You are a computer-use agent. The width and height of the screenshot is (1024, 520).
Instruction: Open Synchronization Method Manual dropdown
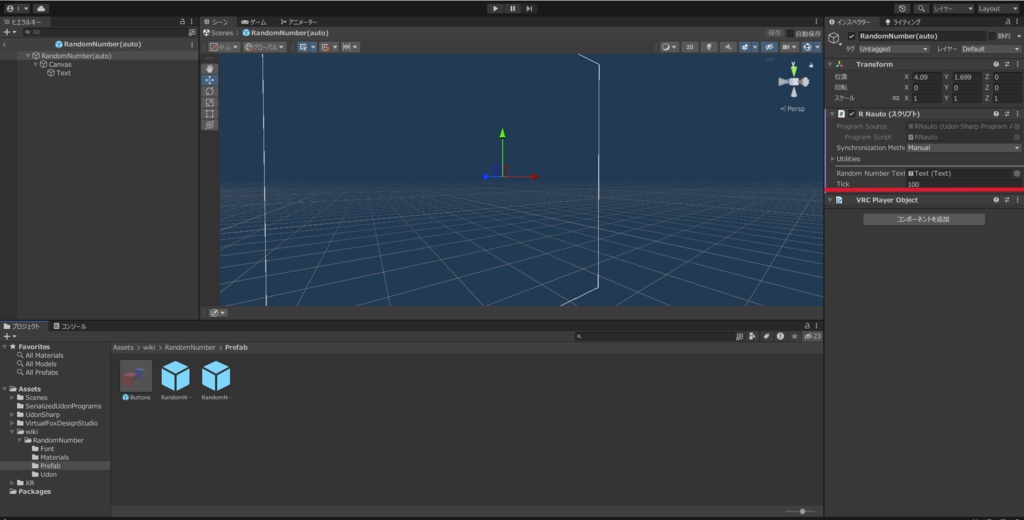point(963,148)
